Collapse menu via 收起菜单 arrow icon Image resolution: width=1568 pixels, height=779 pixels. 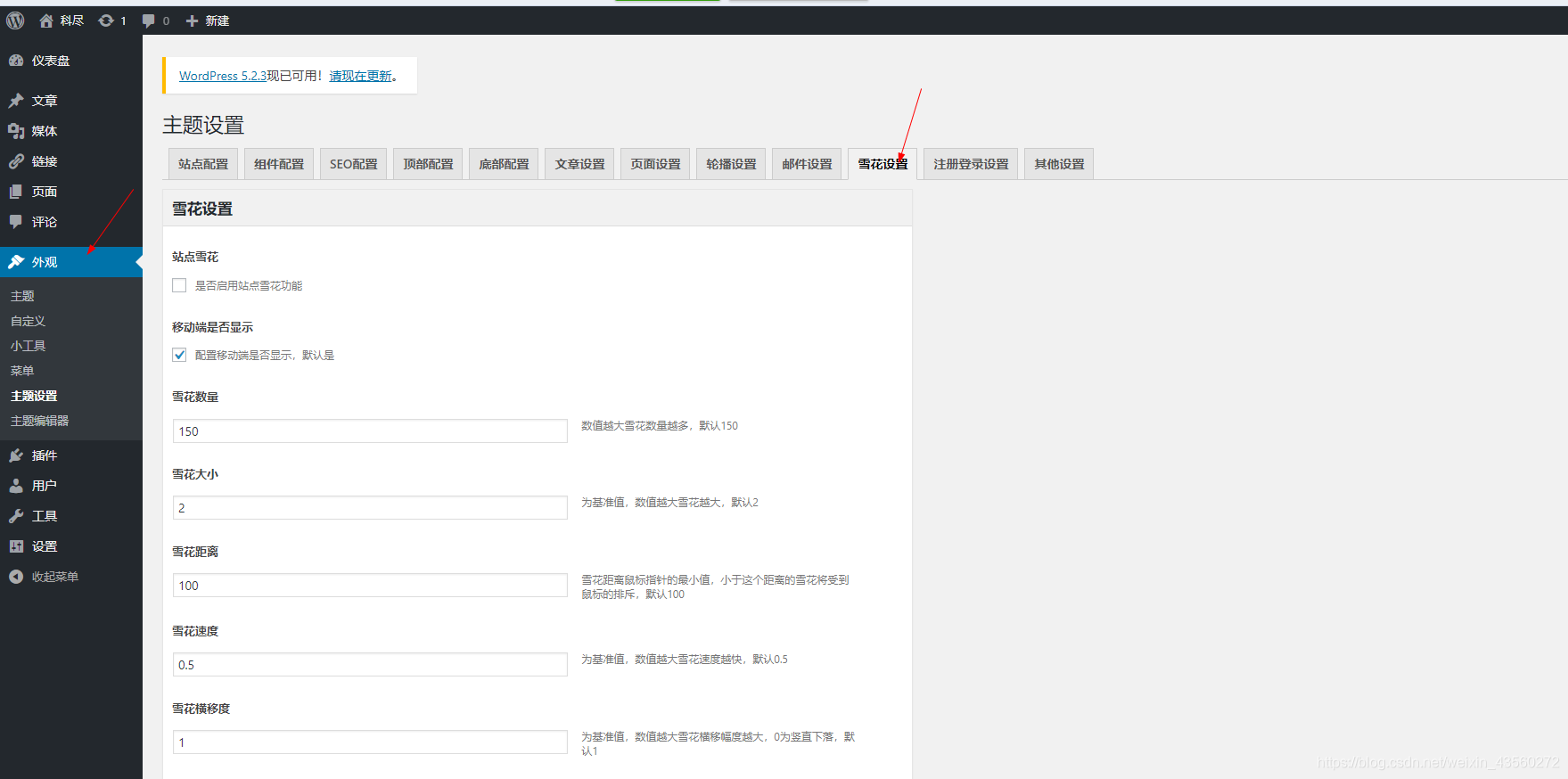16,577
